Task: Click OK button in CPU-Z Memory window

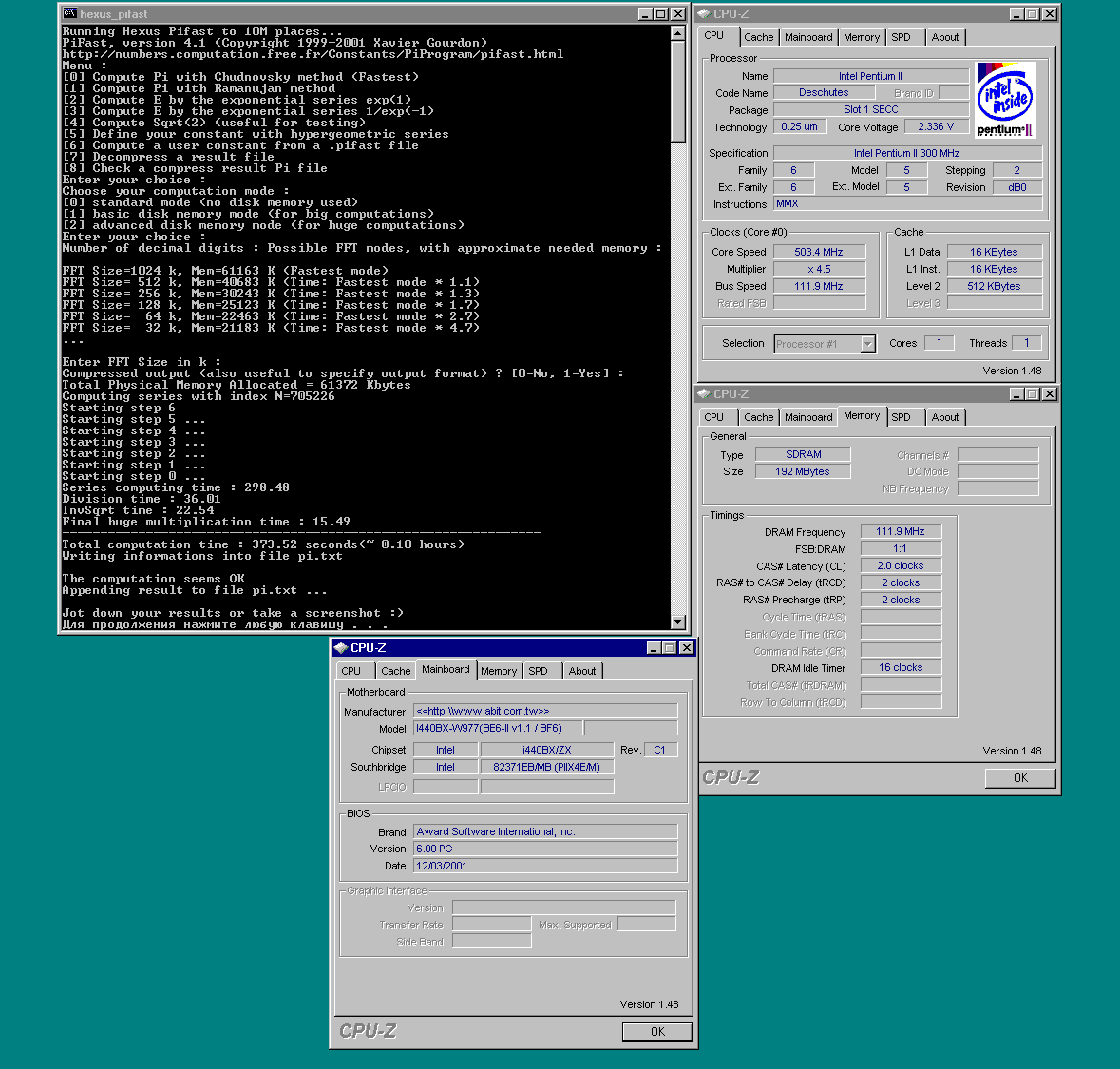Action: 1020,778
